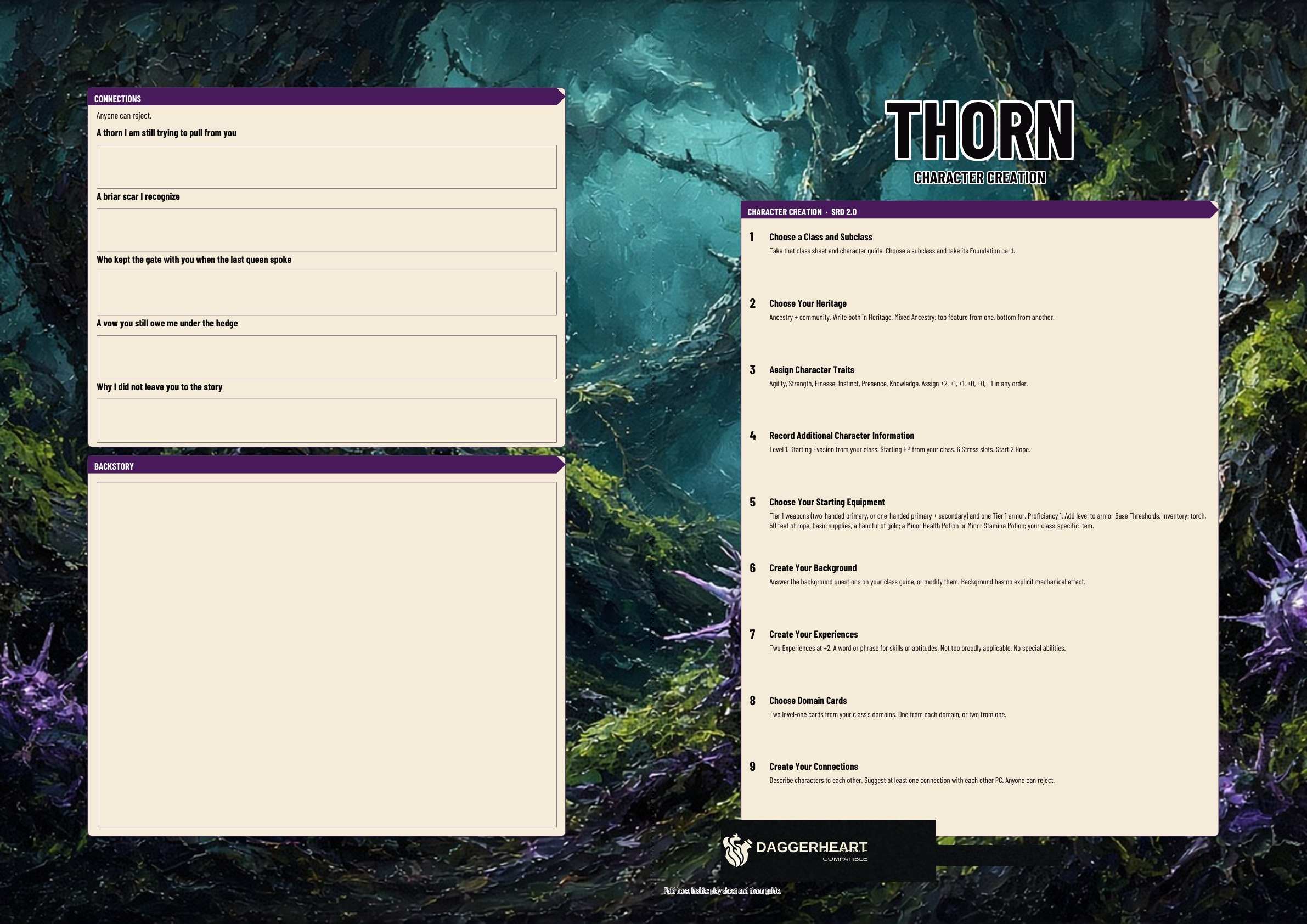
Task: Click step 8 'Choose Domain Cards'
Action: coord(808,700)
